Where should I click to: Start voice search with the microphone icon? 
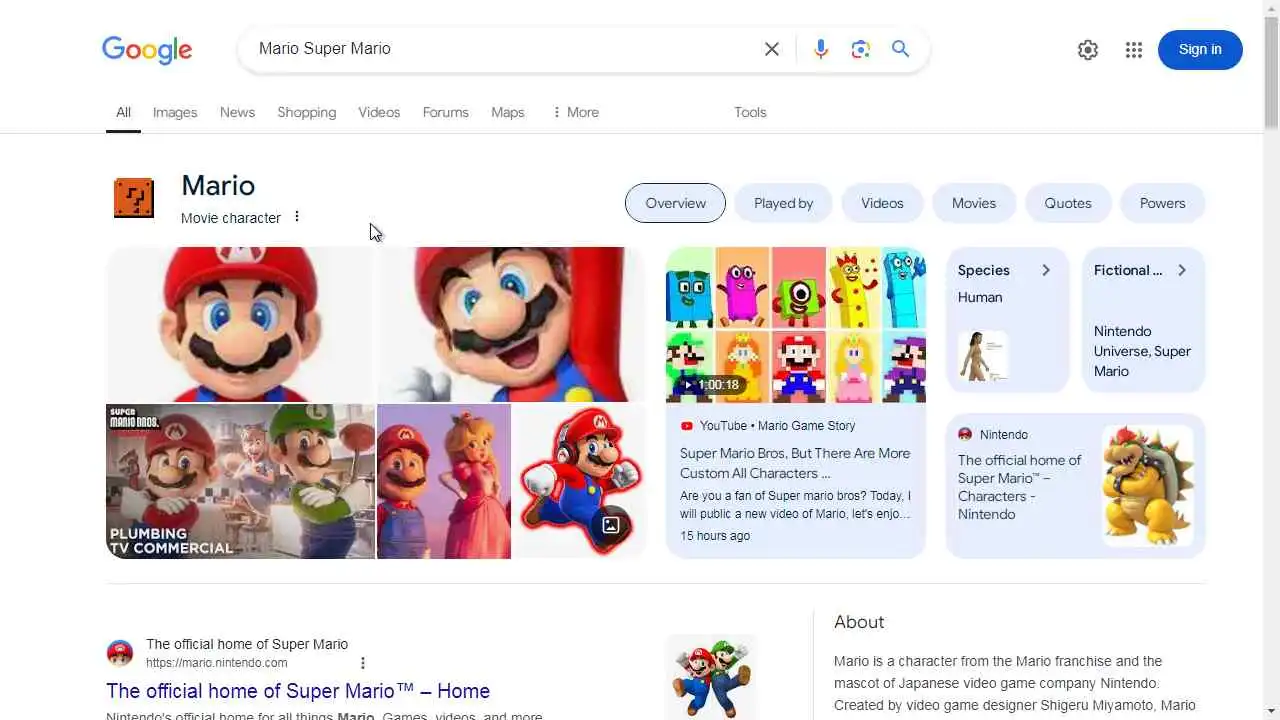pyautogui.click(x=821, y=49)
